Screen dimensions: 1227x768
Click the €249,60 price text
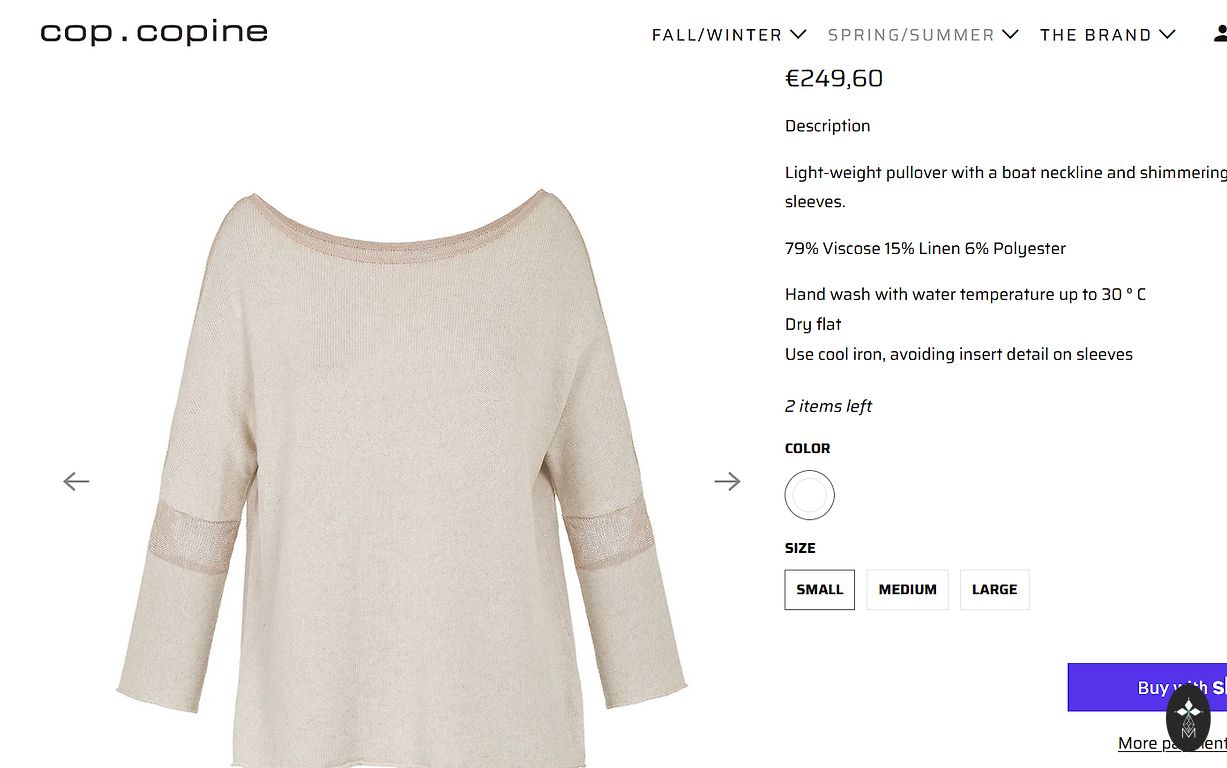(833, 79)
